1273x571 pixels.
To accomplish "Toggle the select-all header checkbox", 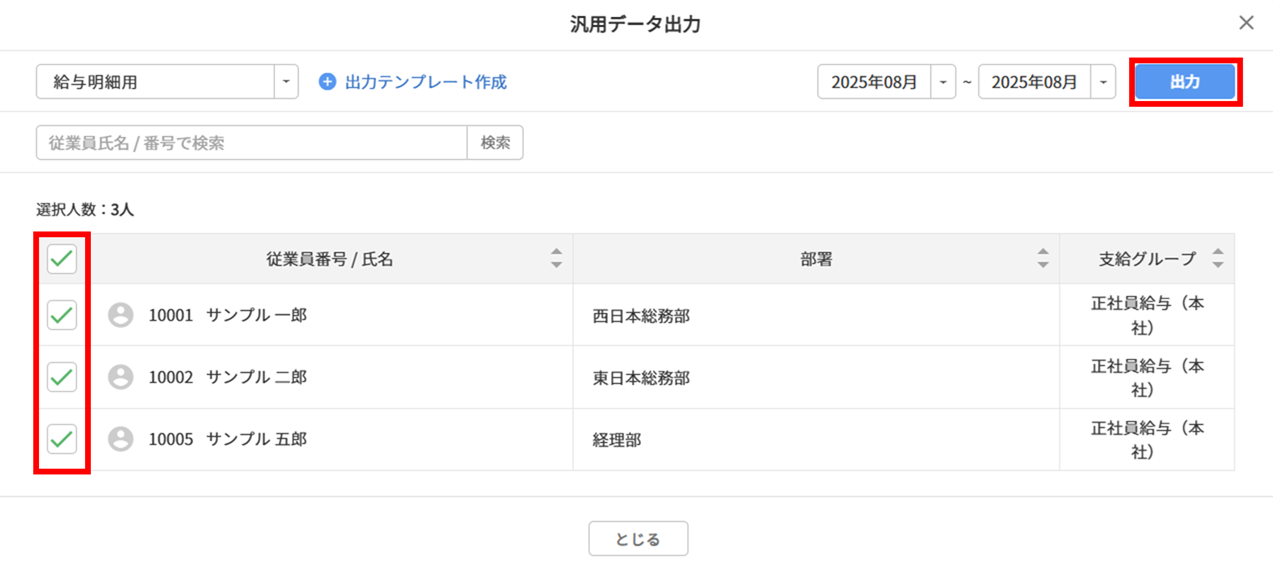I will pyautogui.click(x=62, y=259).
